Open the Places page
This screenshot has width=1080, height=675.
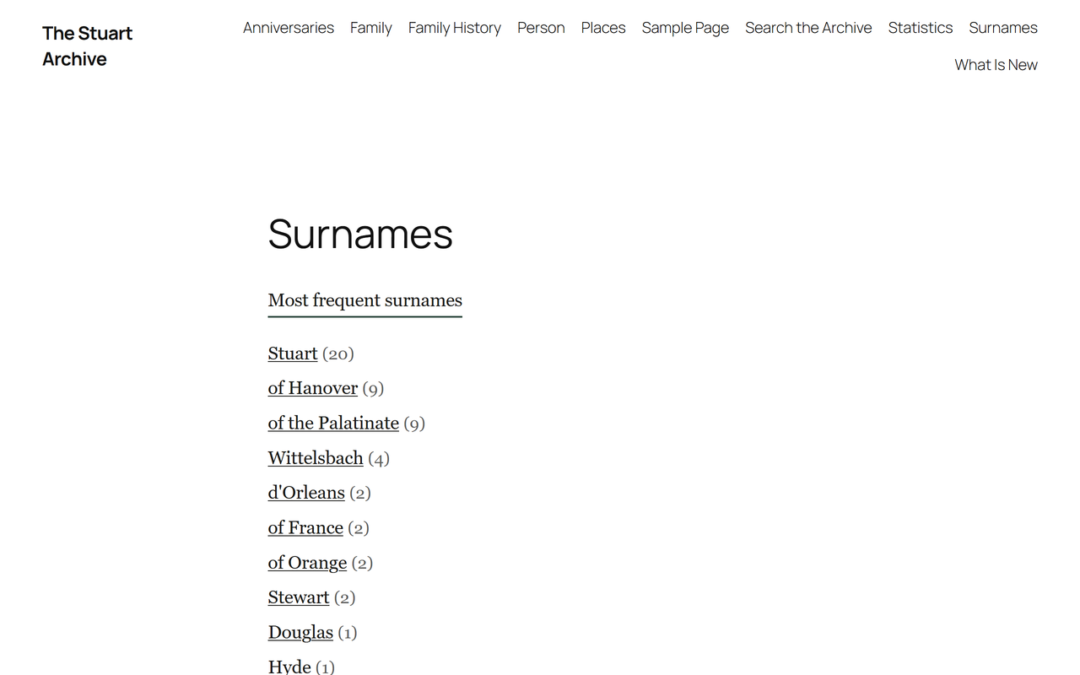tap(603, 28)
